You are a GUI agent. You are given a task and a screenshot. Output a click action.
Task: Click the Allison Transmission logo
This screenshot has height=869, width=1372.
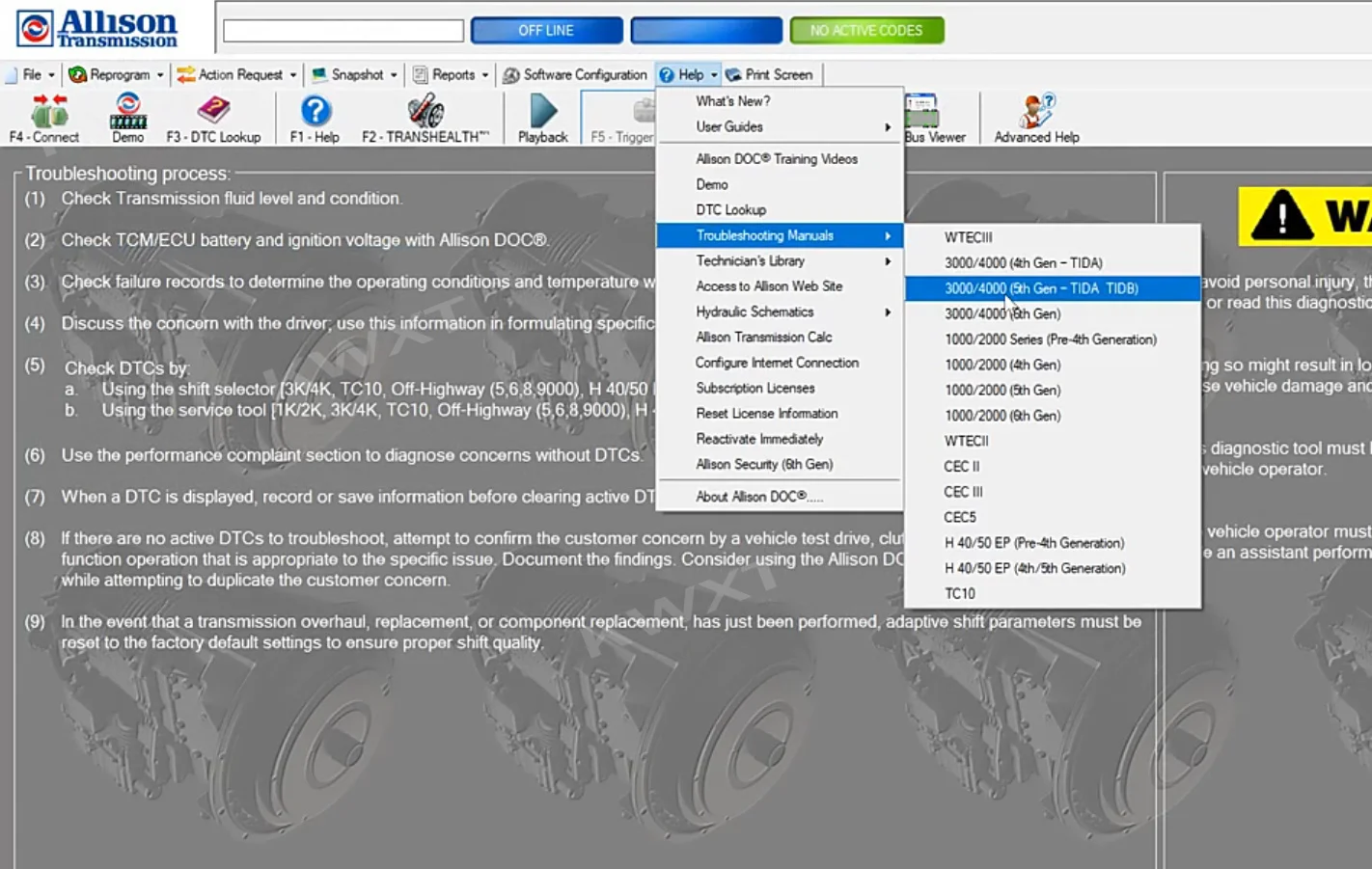pos(97,28)
